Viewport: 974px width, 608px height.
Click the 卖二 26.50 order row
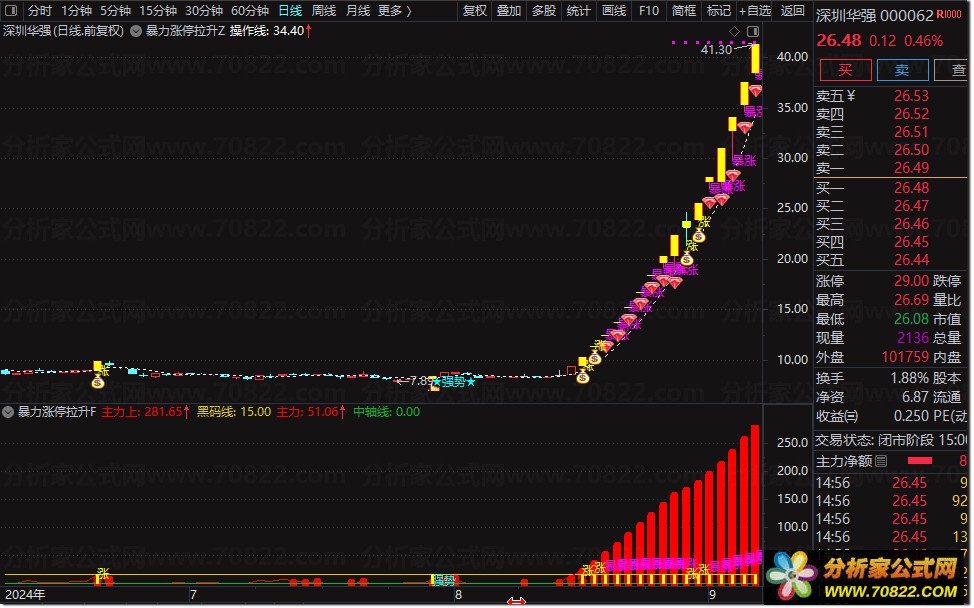click(892, 150)
